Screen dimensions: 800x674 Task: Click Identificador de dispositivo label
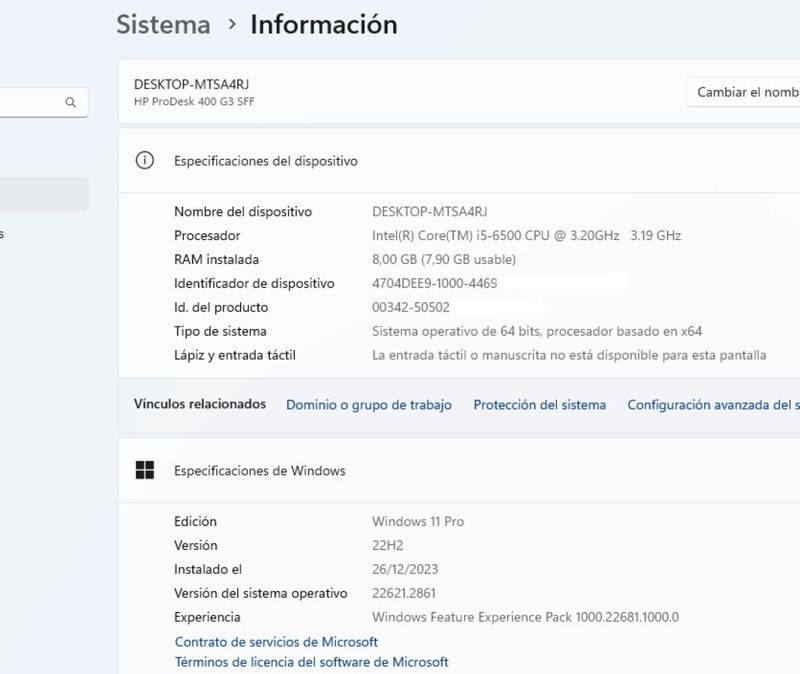pyautogui.click(x=254, y=283)
